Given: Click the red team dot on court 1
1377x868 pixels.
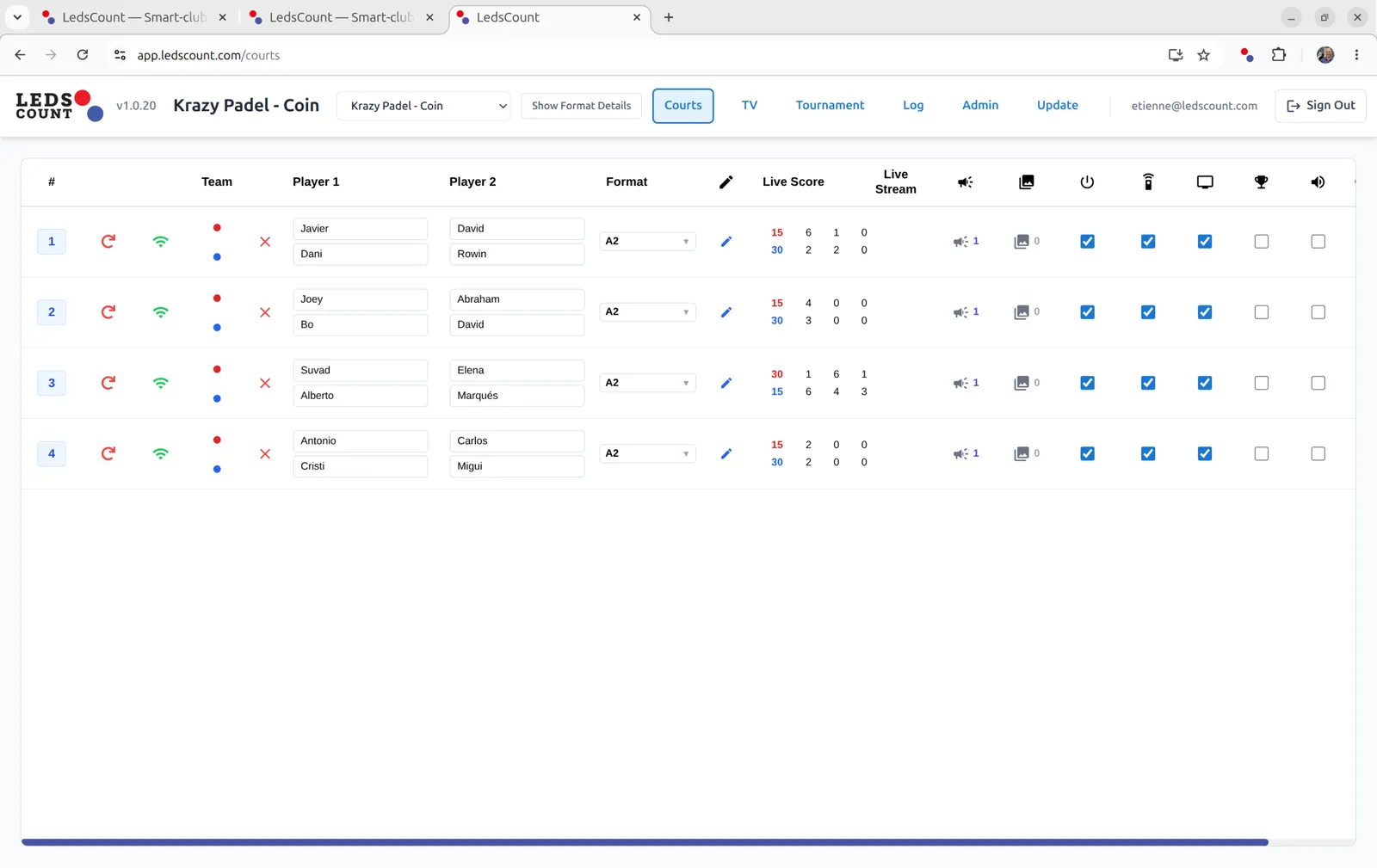Looking at the screenshot, I should pyautogui.click(x=217, y=228).
